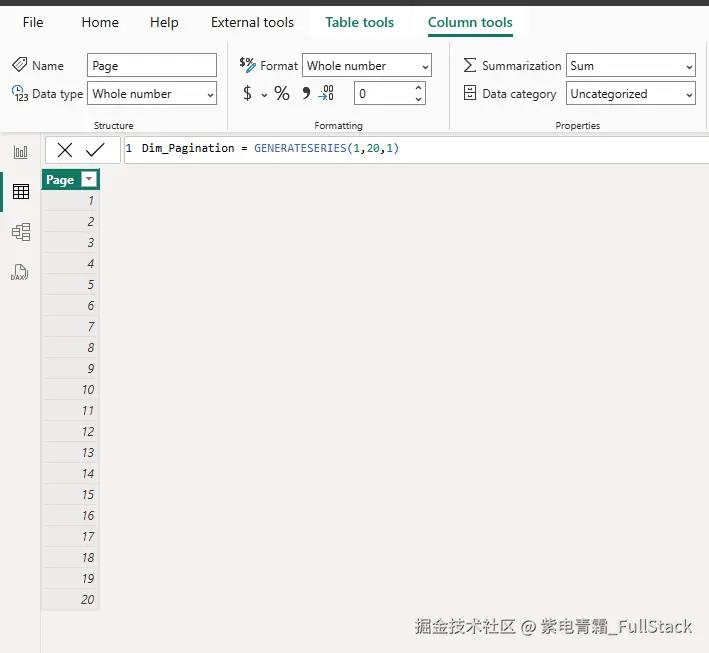Switch to Home tab
Image resolution: width=709 pixels, height=653 pixels.
pos(100,22)
